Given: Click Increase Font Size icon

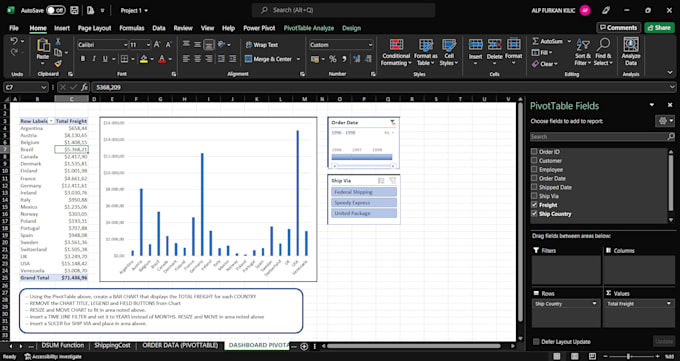Looking at the screenshot, I should (157, 45).
